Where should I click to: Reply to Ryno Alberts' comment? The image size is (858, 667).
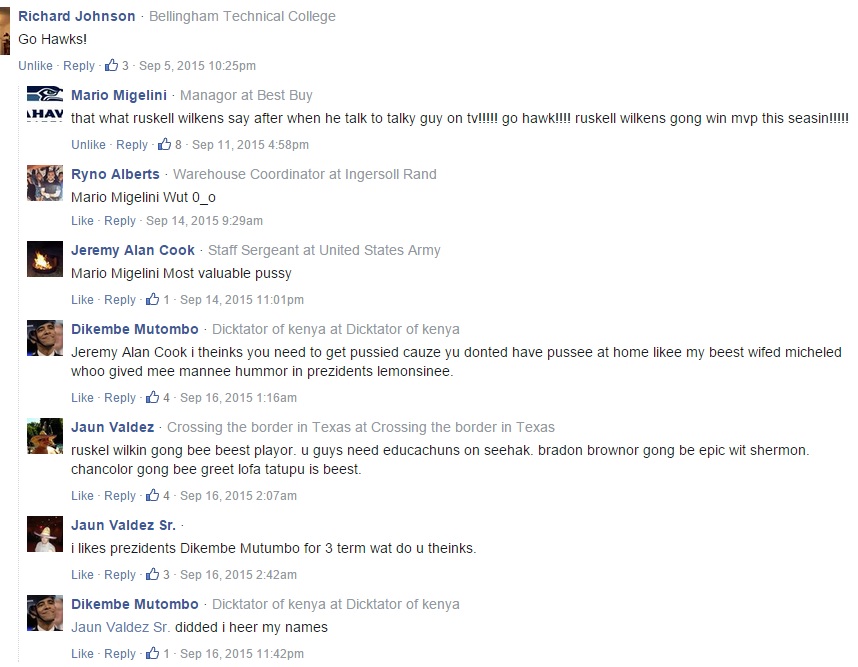click(x=120, y=221)
